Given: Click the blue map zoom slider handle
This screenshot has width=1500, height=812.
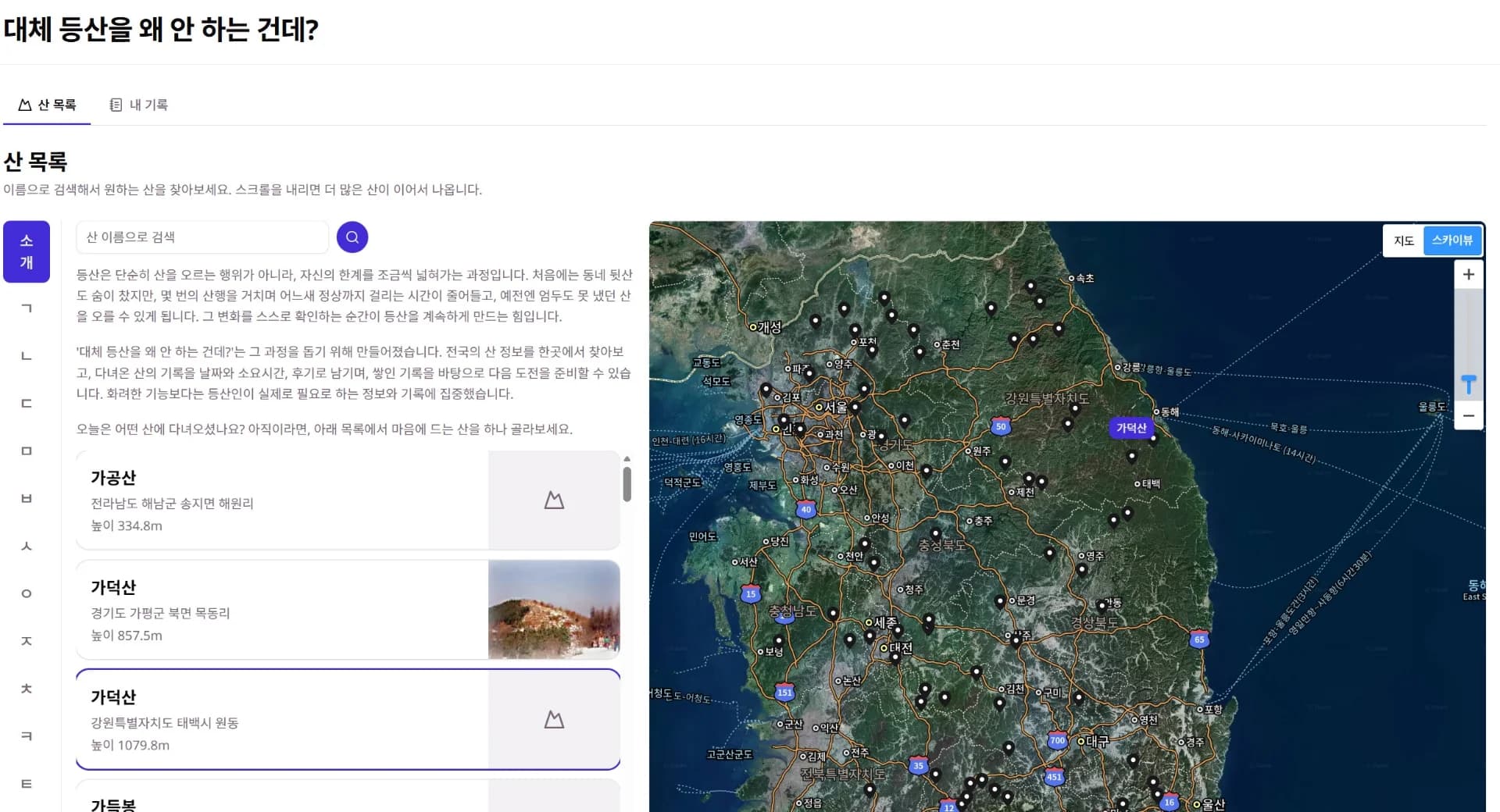Looking at the screenshot, I should pyautogui.click(x=1469, y=384).
